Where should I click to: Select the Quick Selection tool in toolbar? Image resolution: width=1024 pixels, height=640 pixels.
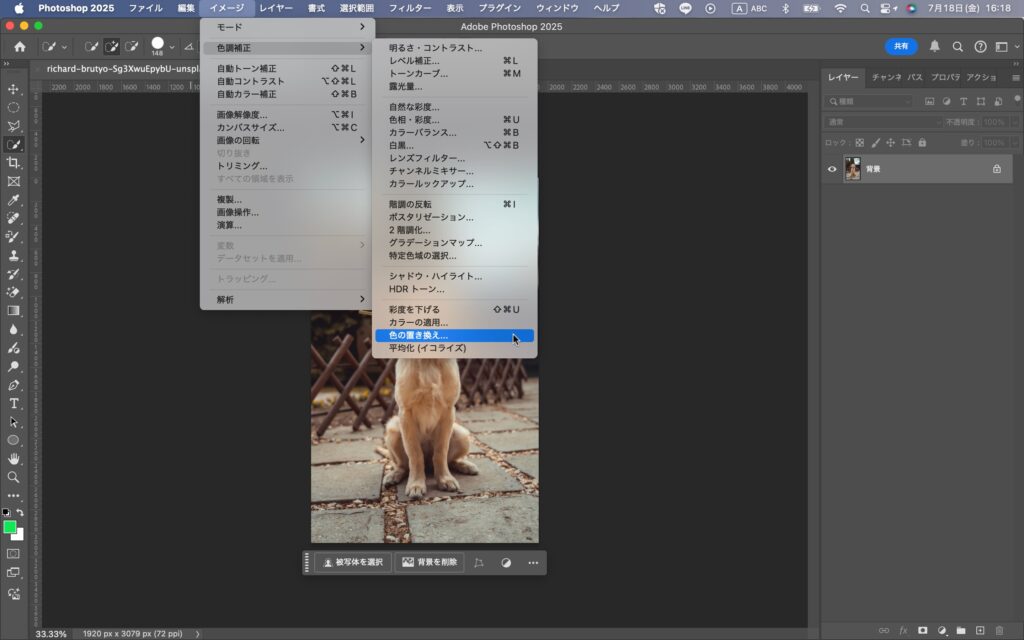(x=13, y=144)
